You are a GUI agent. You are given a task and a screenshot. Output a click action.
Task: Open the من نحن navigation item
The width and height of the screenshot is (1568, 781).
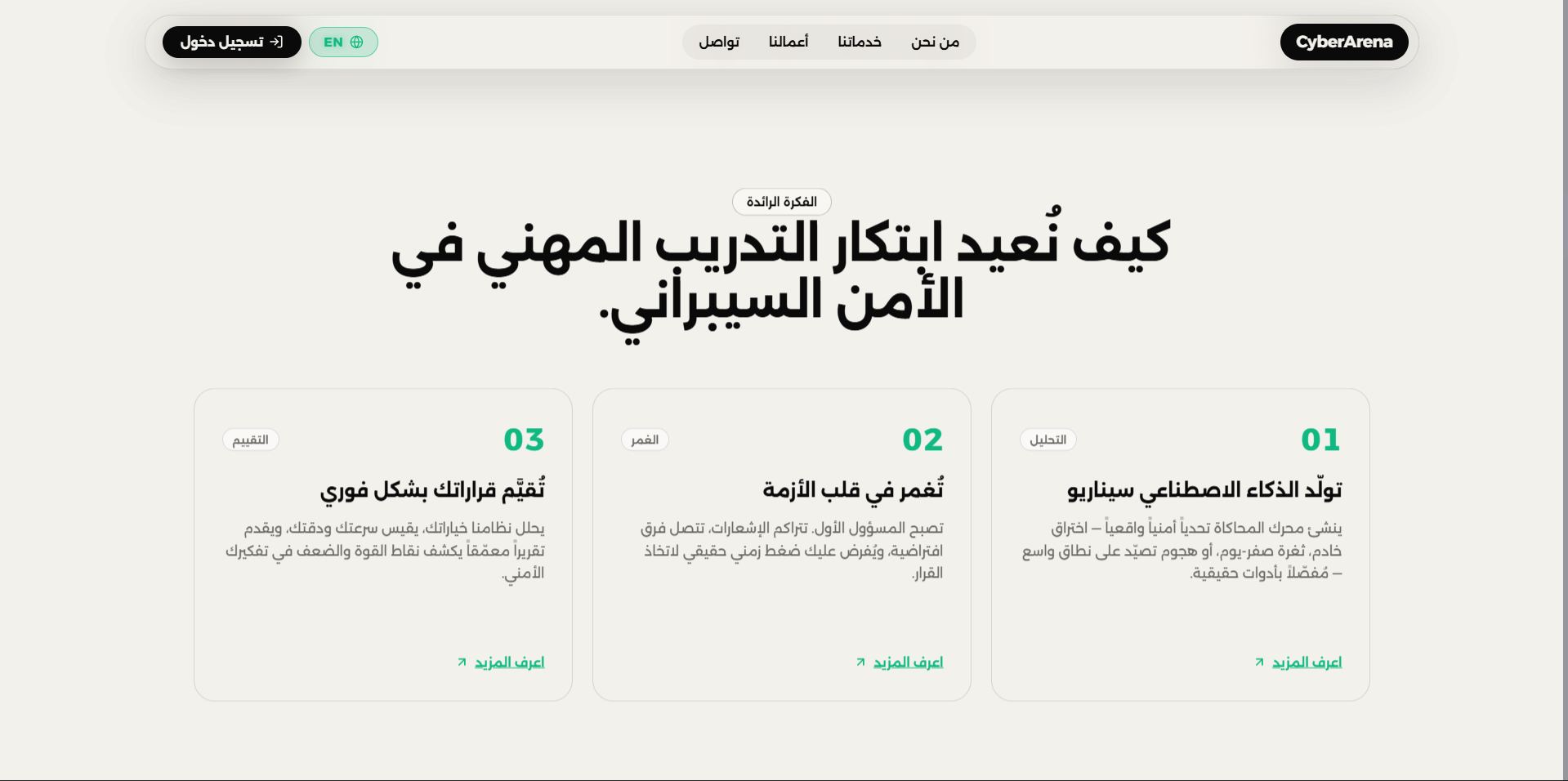pyautogui.click(x=936, y=42)
